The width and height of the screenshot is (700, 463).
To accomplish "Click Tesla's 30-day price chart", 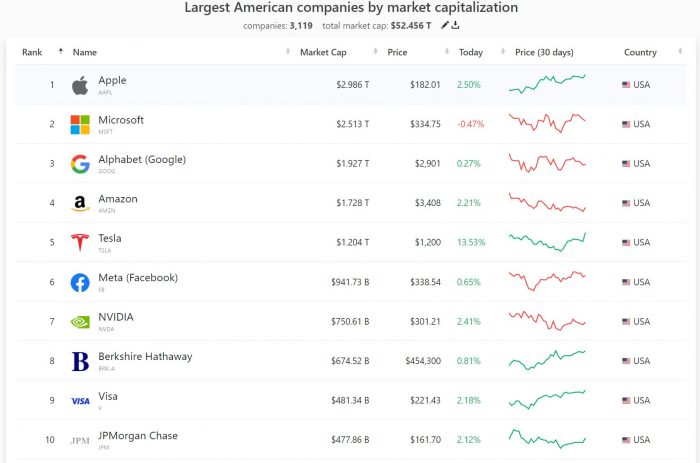I will point(547,243).
